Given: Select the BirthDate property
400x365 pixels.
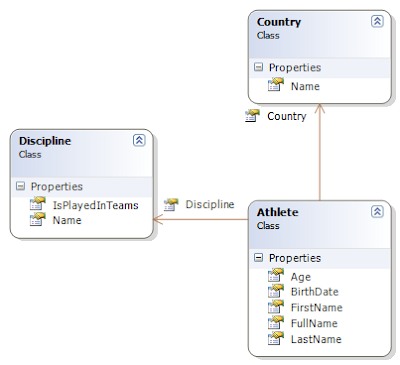Looking at the screenshot, I should pyautogui.click(x=315, y=292).
